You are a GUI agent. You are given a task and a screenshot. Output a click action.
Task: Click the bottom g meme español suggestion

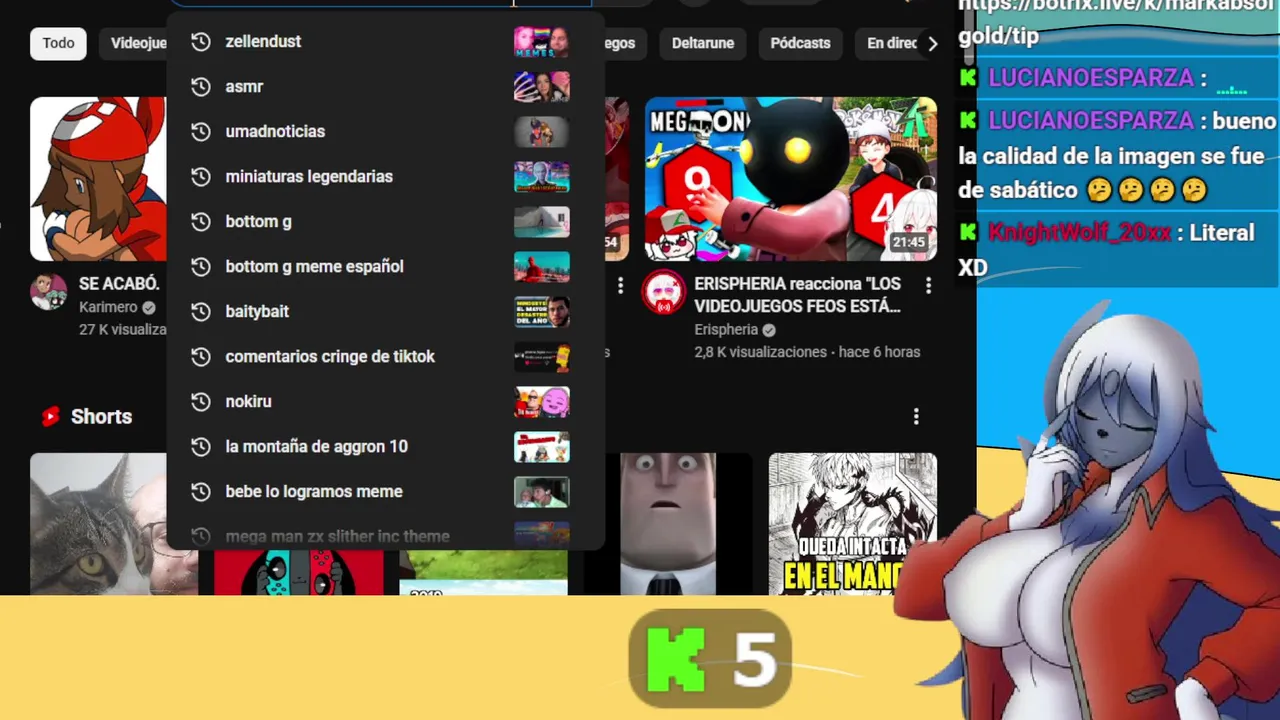coord(385,266)
